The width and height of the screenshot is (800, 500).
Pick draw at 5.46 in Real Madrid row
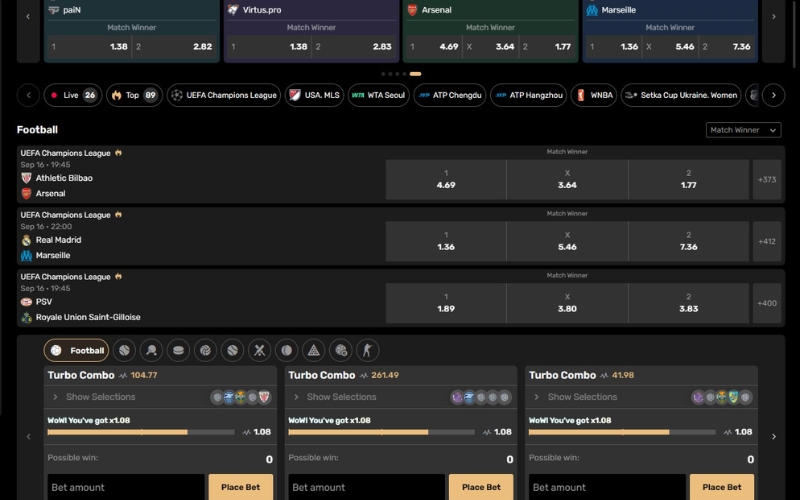pos(567,241)
